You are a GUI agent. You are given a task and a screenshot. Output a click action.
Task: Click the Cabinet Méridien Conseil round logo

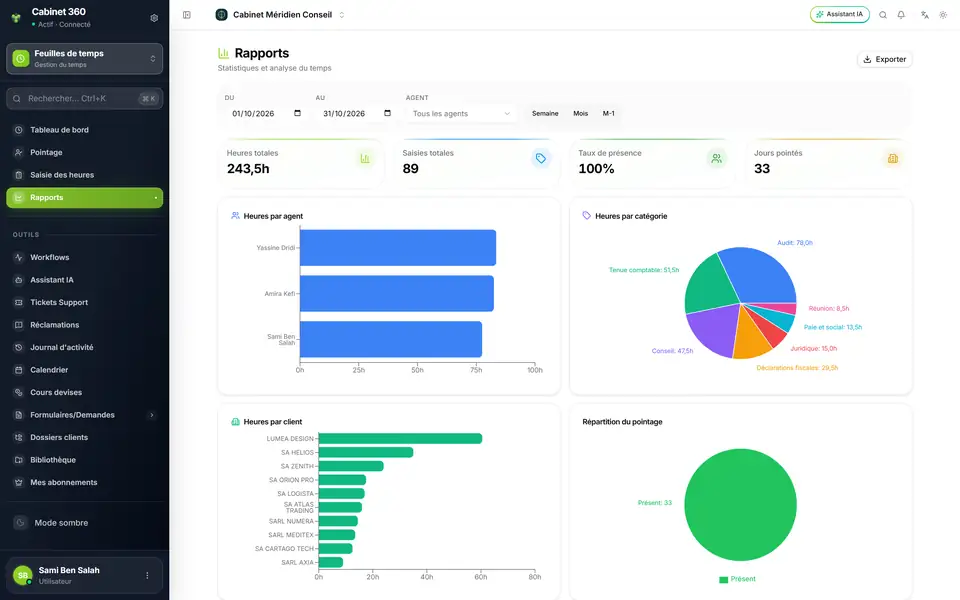(x=222, y=15)
